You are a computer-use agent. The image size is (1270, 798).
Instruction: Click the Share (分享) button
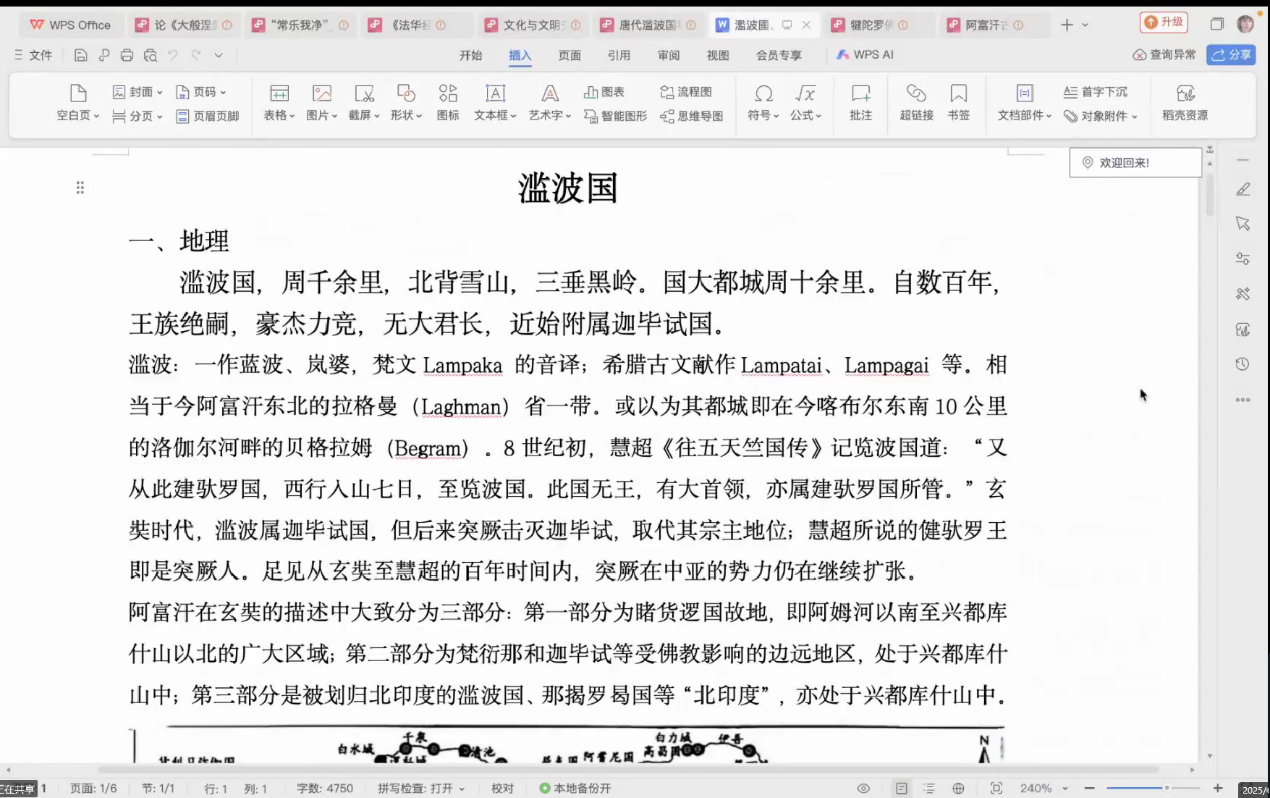pos(1231,55)
